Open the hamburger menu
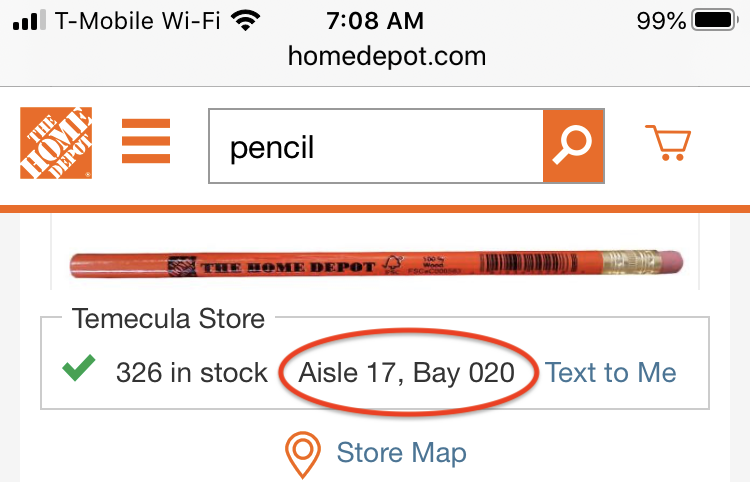Viewport: 750px width, 483px height. pos(146,141)
